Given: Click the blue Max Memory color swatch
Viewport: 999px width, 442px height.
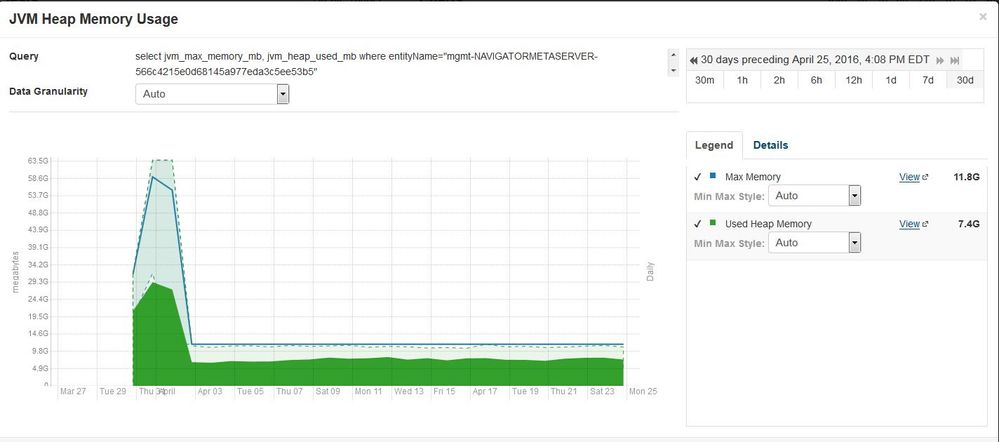Looking at the screenshot, I should tap(712, 176).
